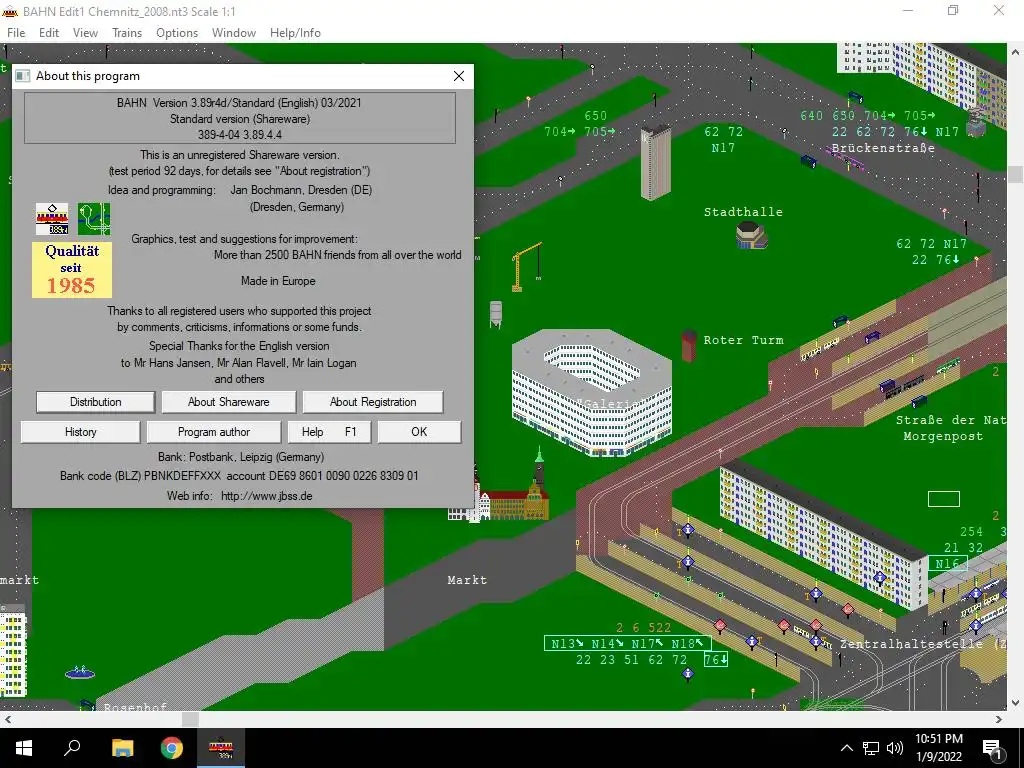Click the Web info URL www.jbss.de

pyautogui.click(x=266, y=496)
